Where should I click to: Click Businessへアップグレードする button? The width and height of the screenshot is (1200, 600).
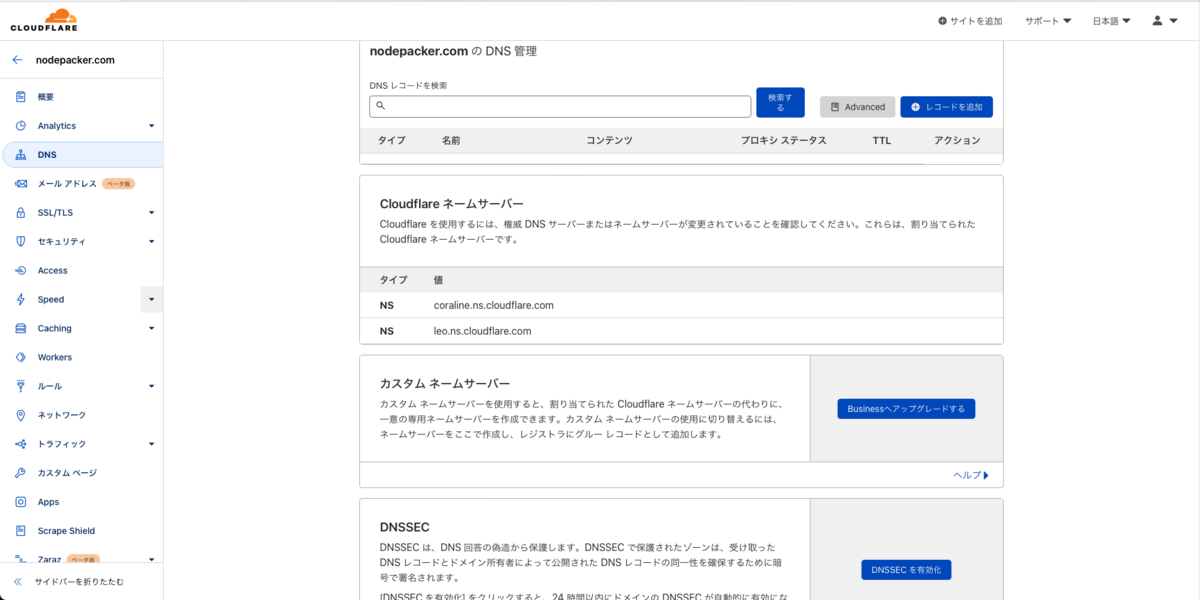coord(906,409)
